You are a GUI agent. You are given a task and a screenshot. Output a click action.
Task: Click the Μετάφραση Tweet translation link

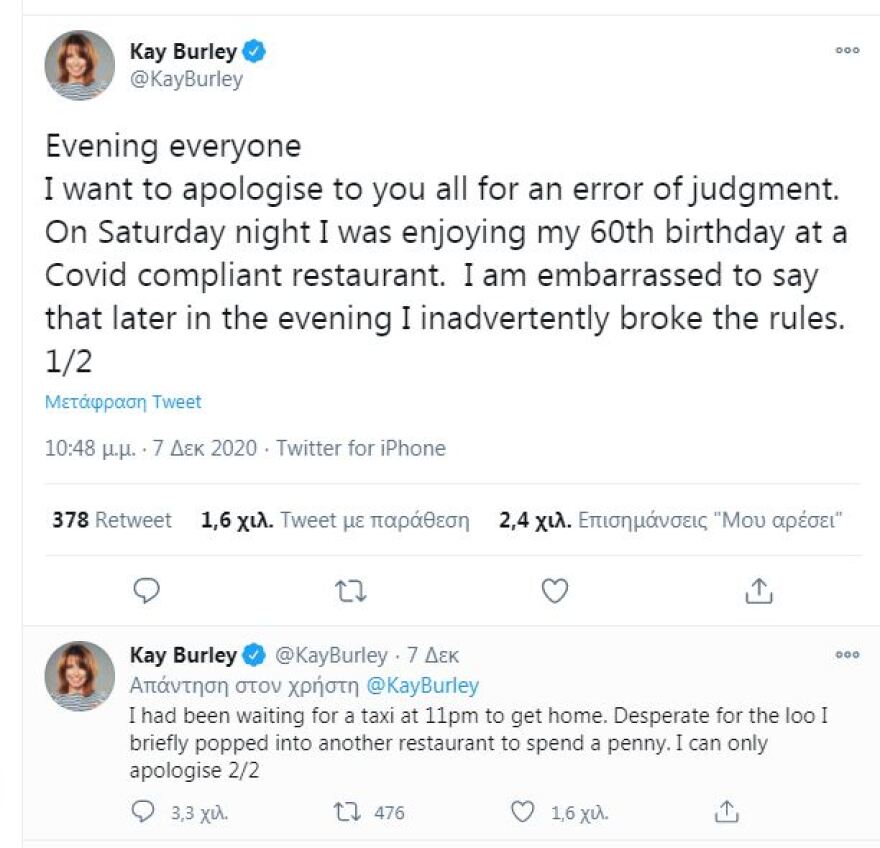123,402
